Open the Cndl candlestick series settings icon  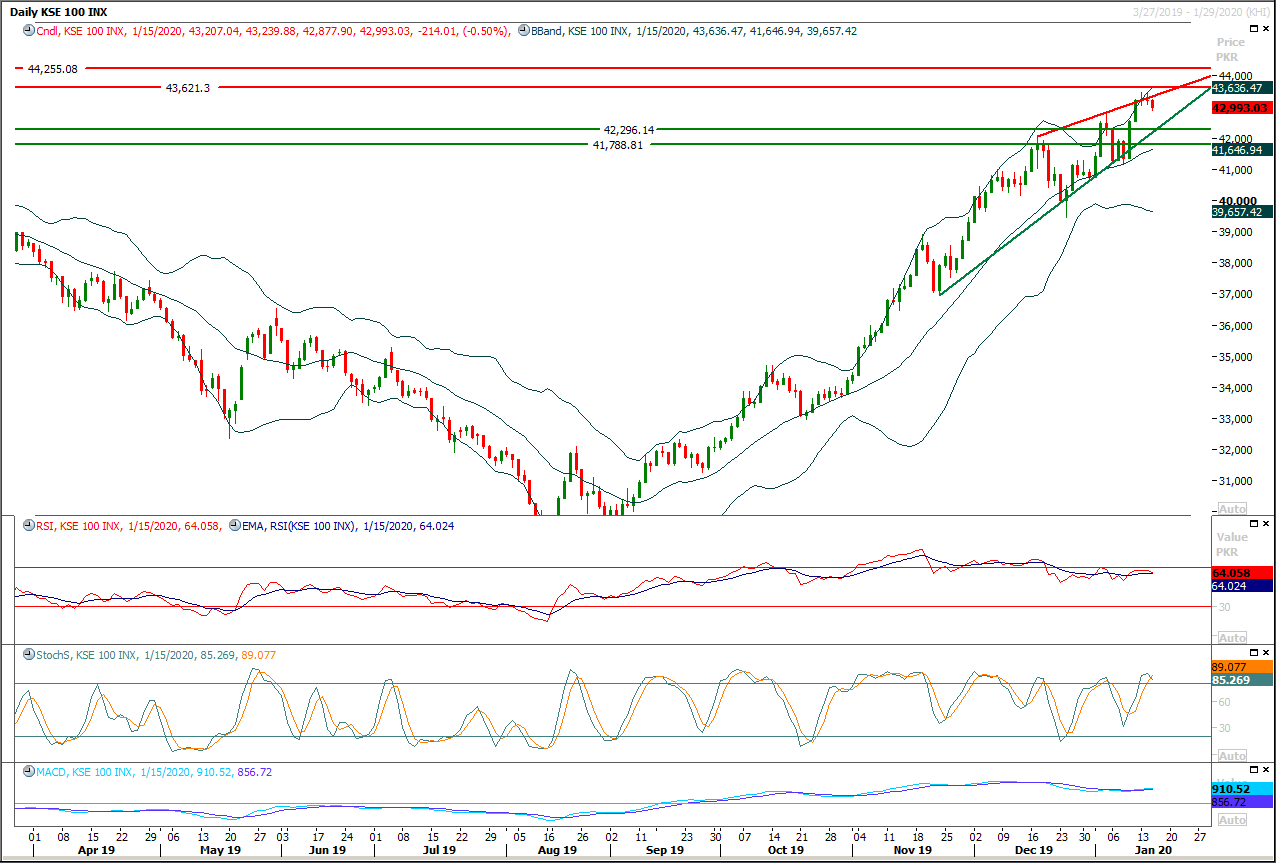pyautogui.click(x=29, y=31)
